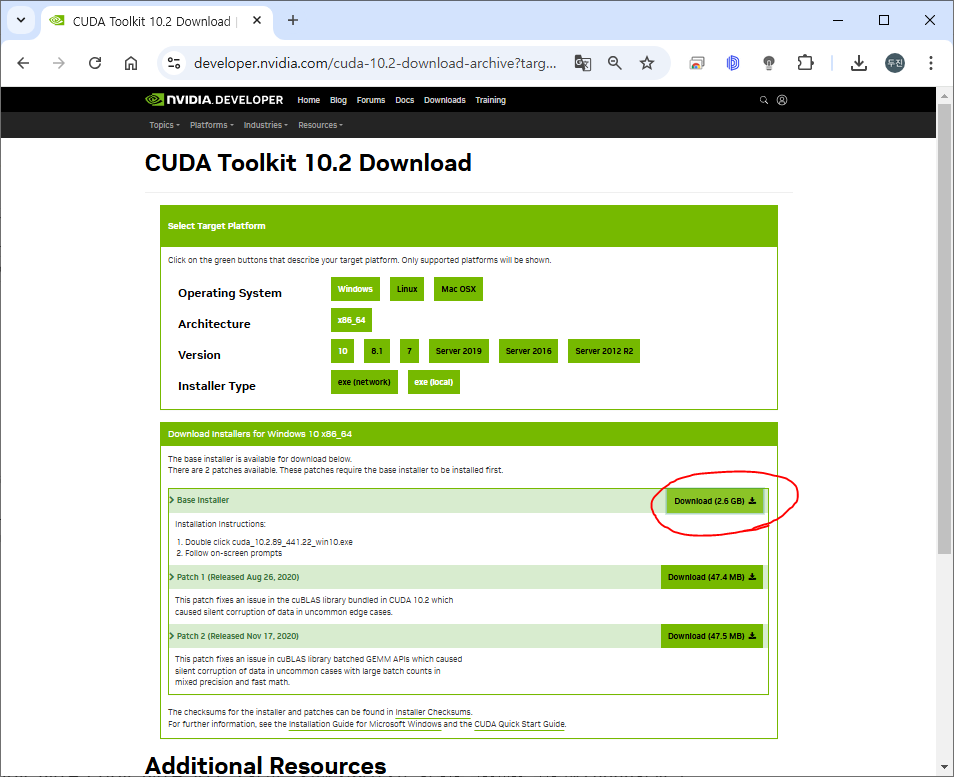Open the Downloads nav item

(x=445, y=100)
